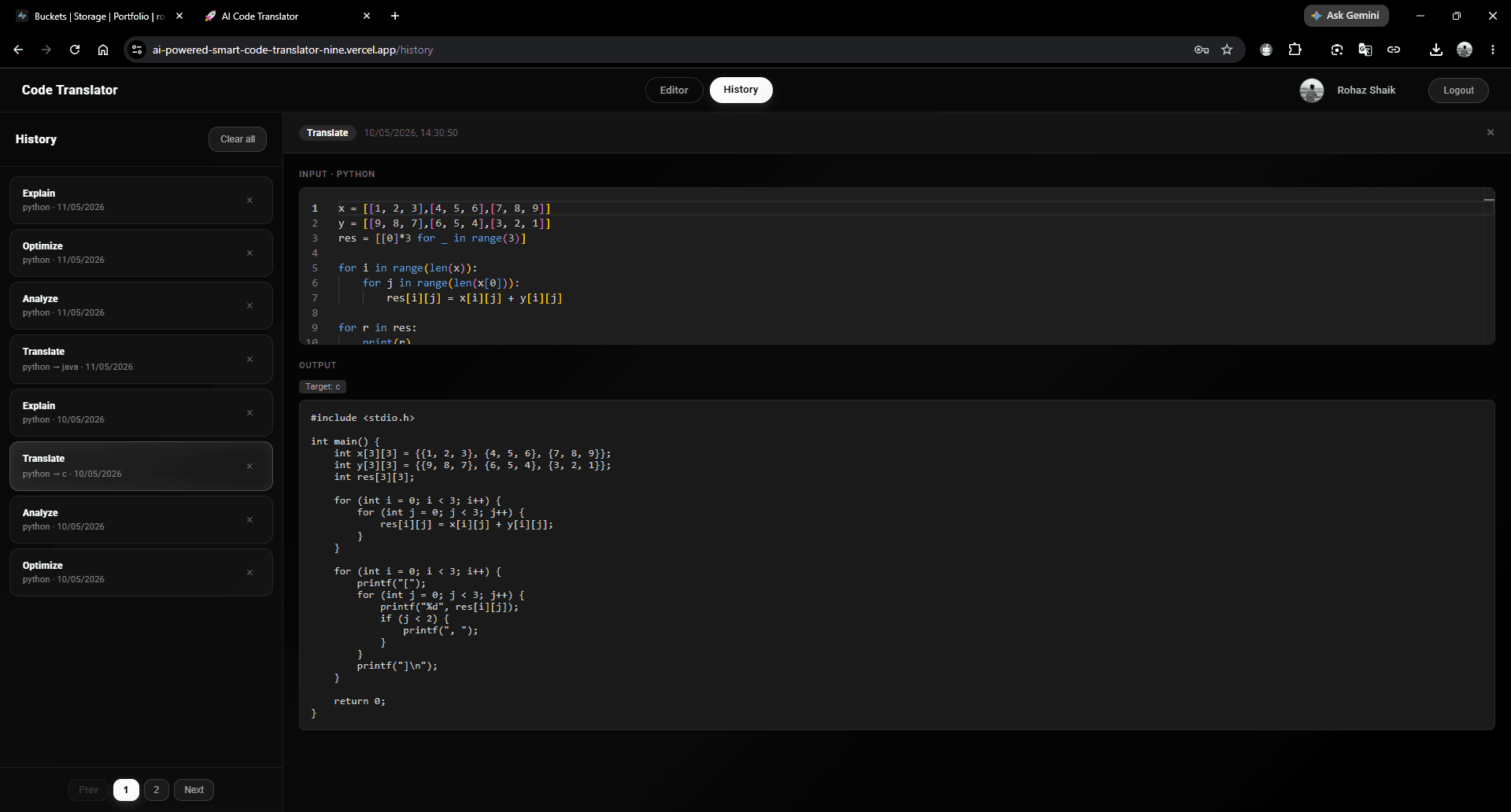The height and width of the screenshot is (812, 1511).
Task: Click the INPUT · PYTHON label
Action: point(337,174)
